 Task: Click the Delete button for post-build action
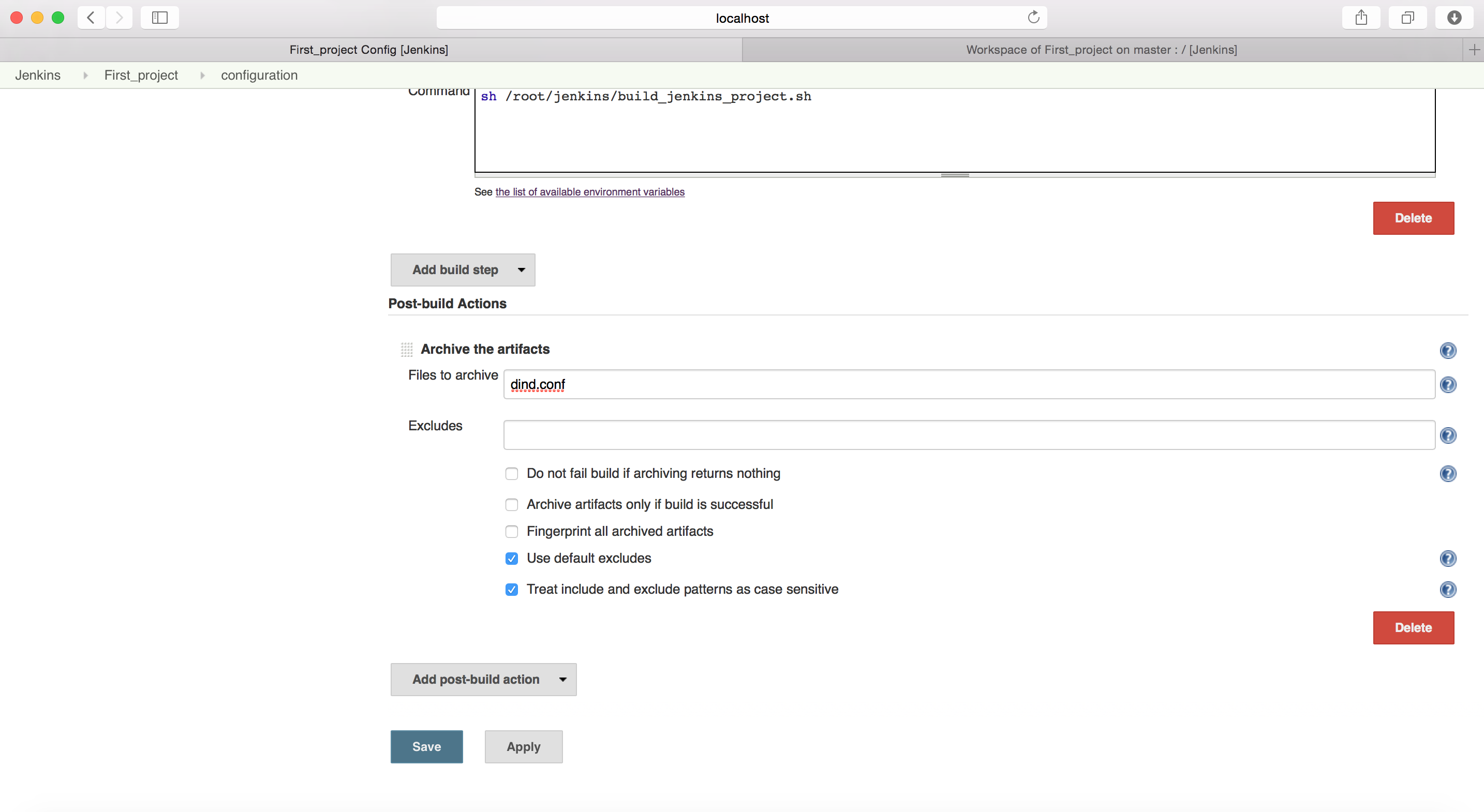(x=1414, y=627)
